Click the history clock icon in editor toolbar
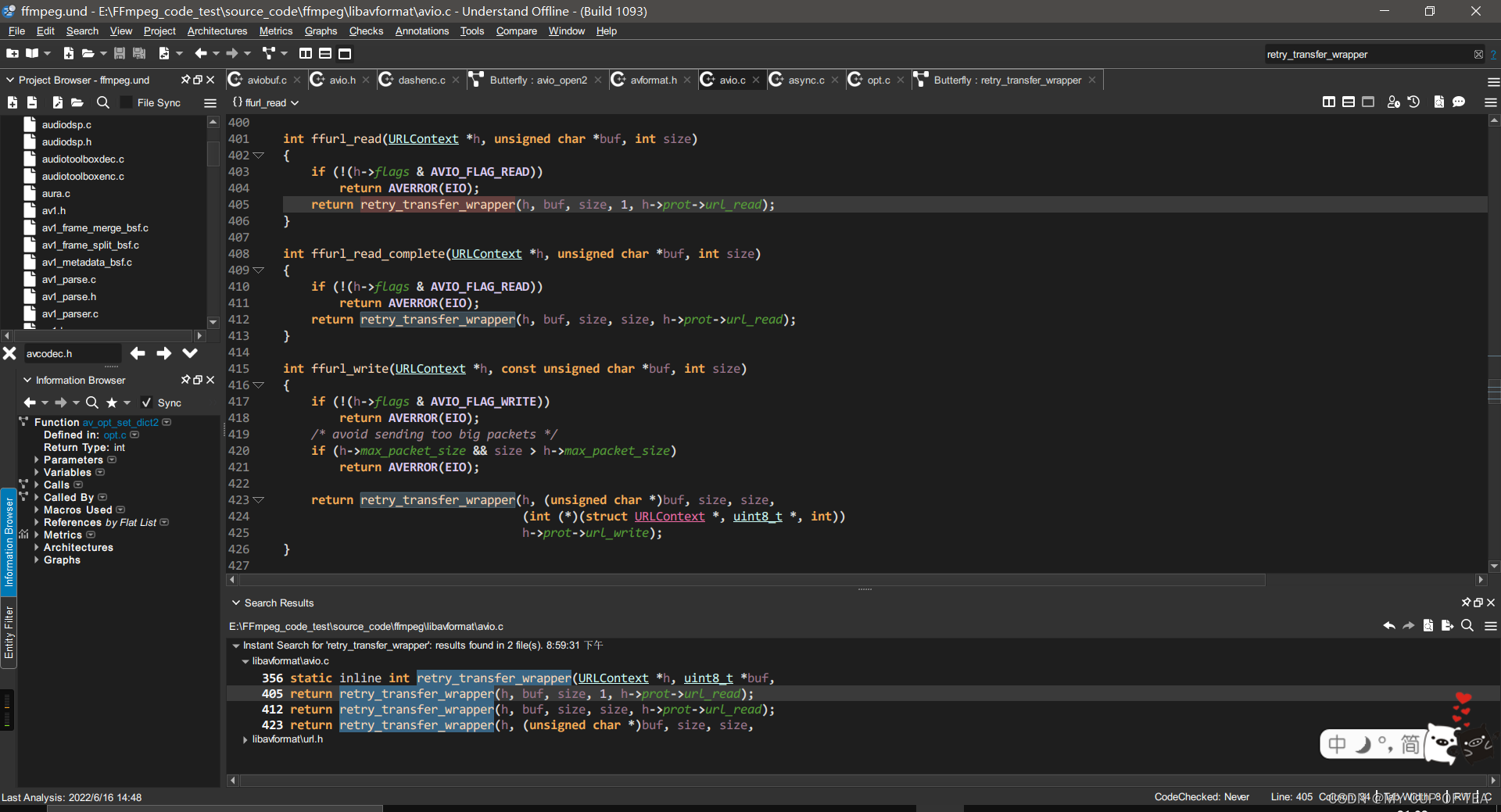 [1413, 102]
